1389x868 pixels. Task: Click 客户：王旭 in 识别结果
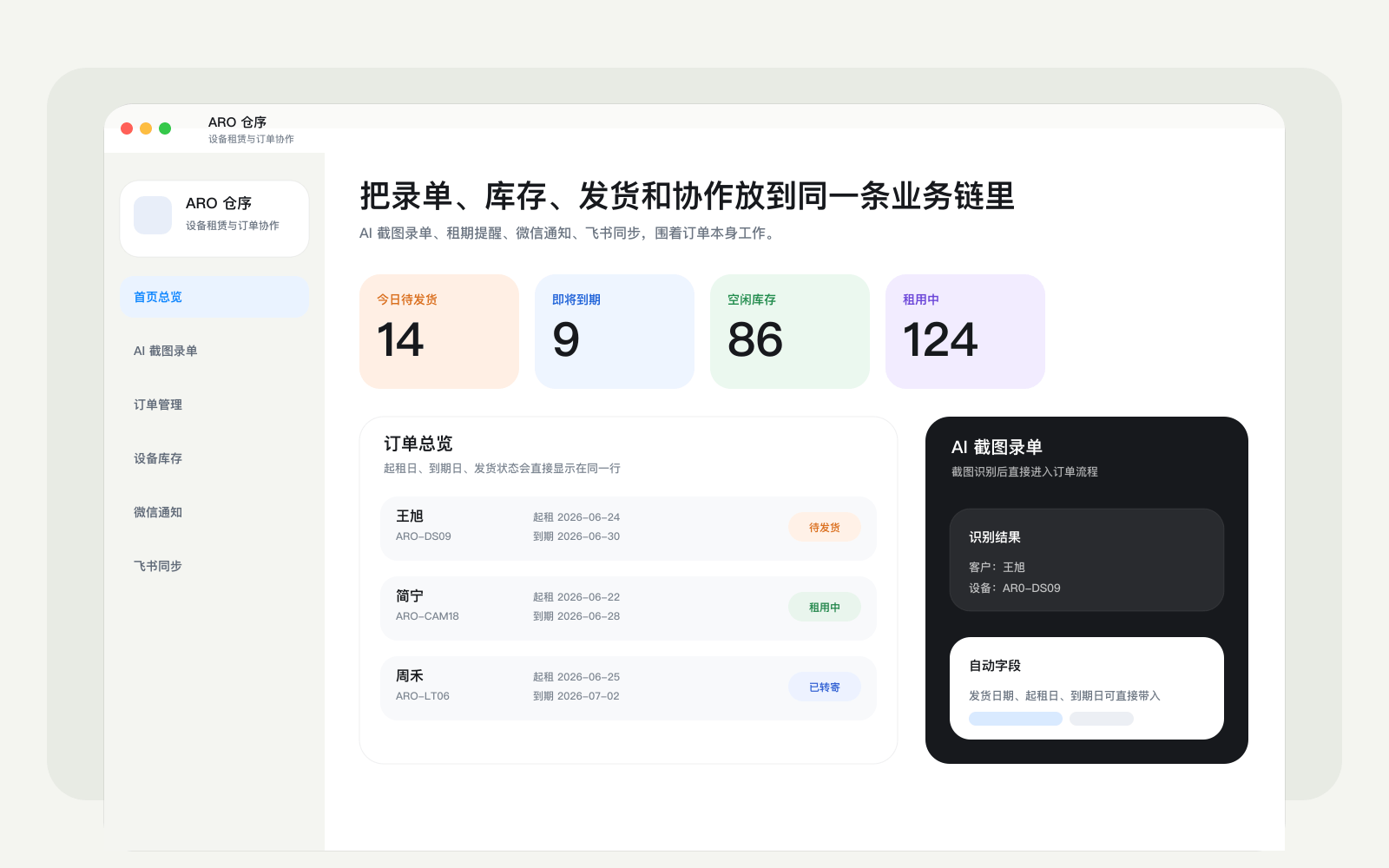pyautogui.click(x=997, y=567)
